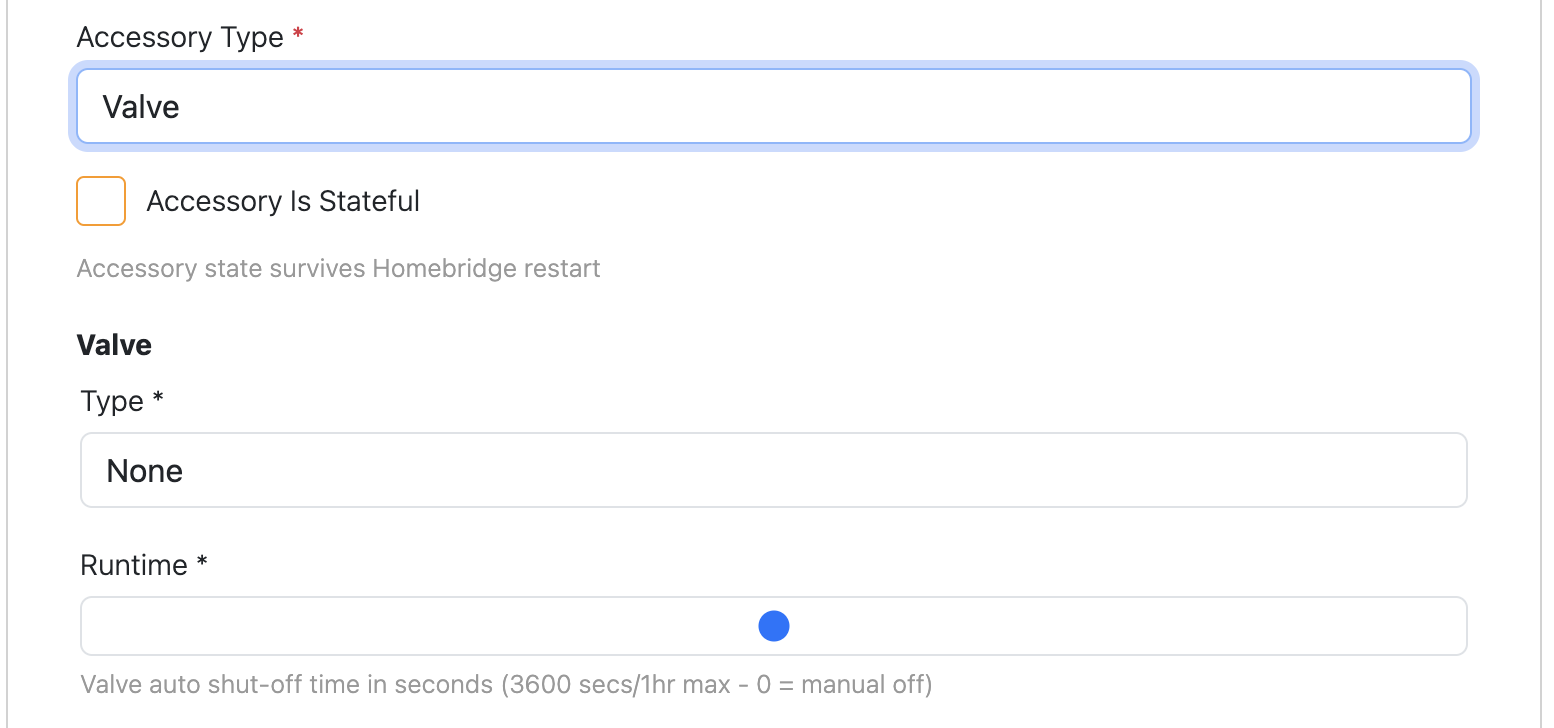Click the "Type" label under the Valve heading
Image resolution: width=1554 pixels, height=728 pixels.
click(x=112, y=402)
